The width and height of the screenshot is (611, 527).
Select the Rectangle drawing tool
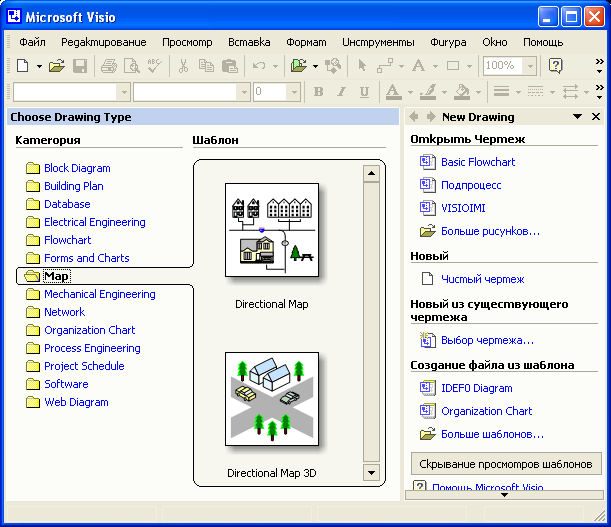[x=453, y=65]
